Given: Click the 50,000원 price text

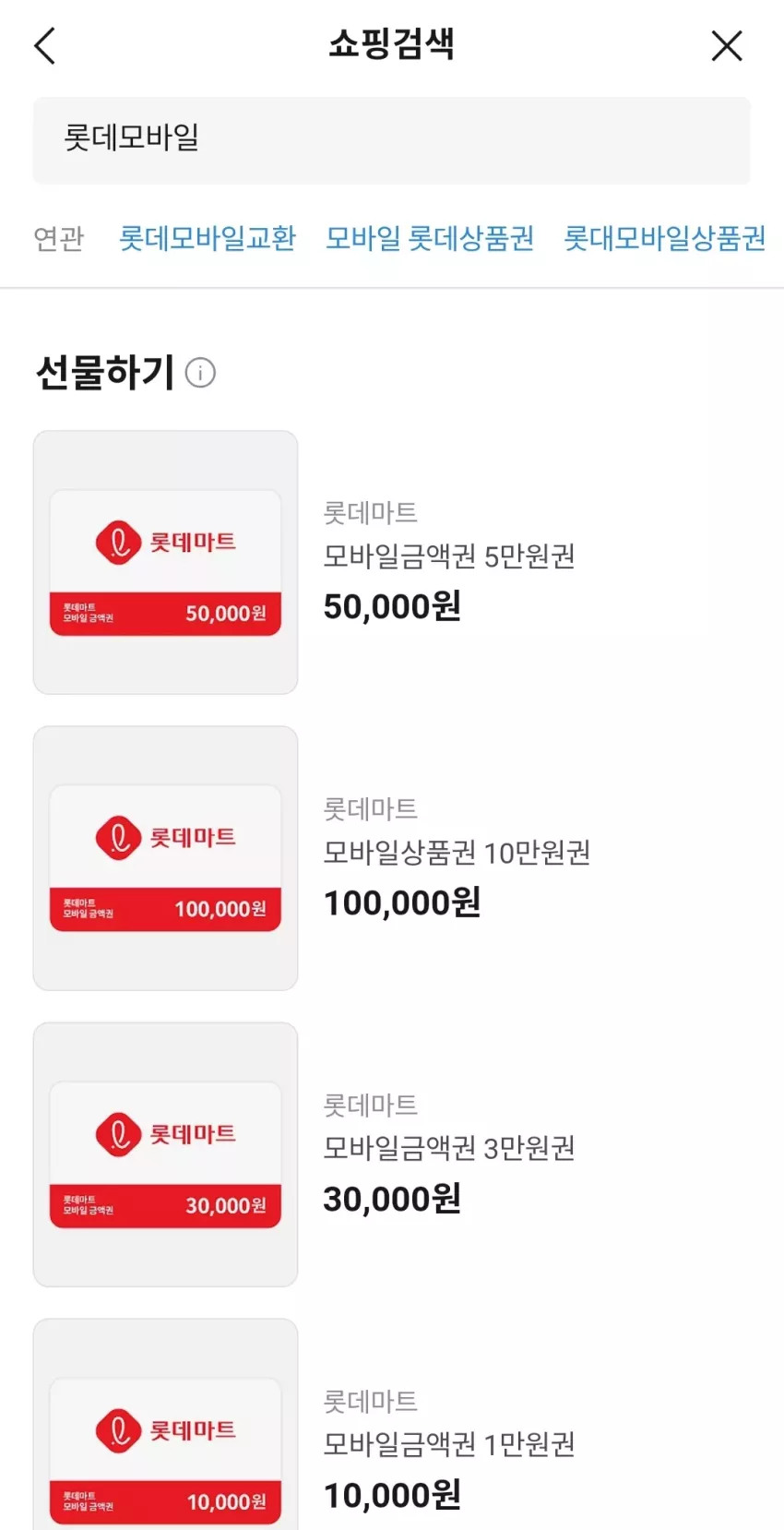Looking at the screenshot, I should (392, 606).
